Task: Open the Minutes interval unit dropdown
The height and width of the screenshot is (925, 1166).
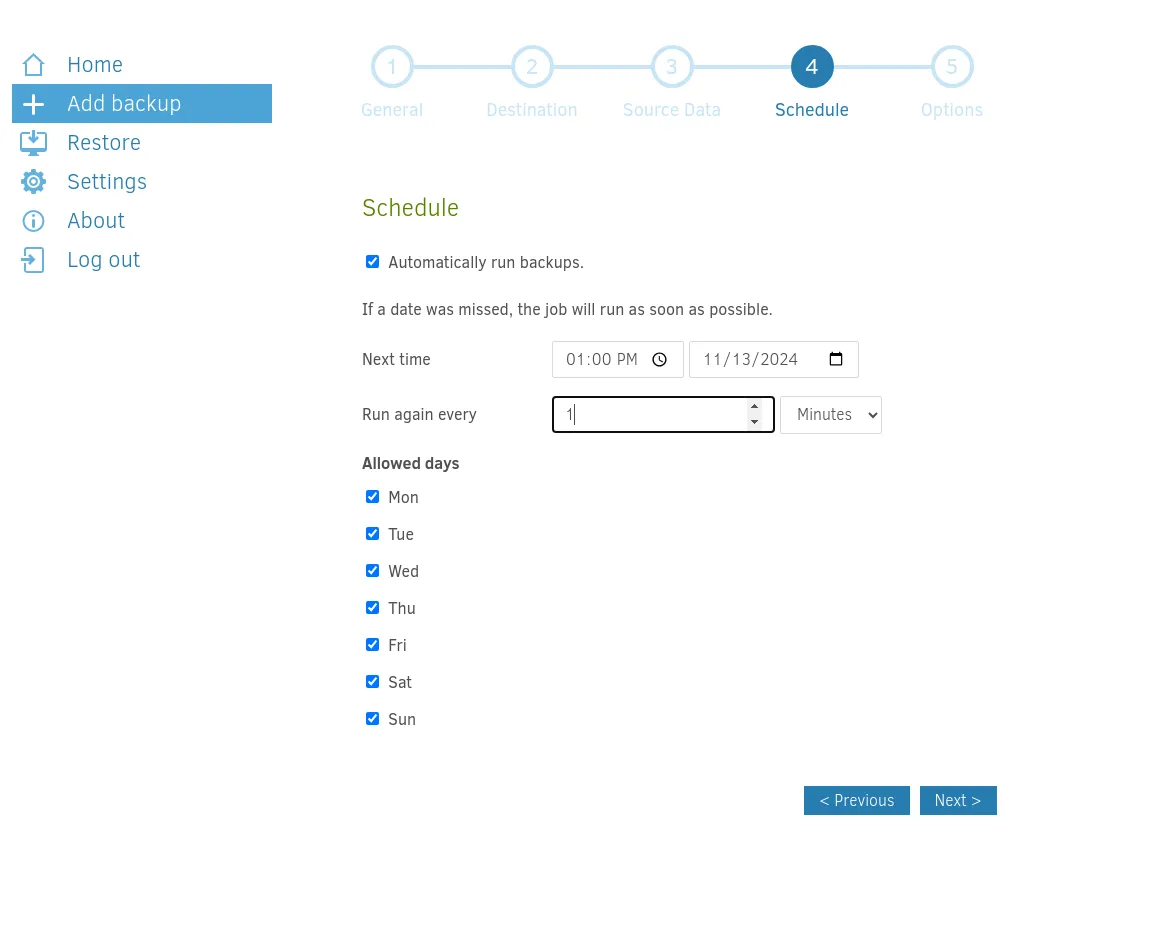Action: click(x=831, y=415)
